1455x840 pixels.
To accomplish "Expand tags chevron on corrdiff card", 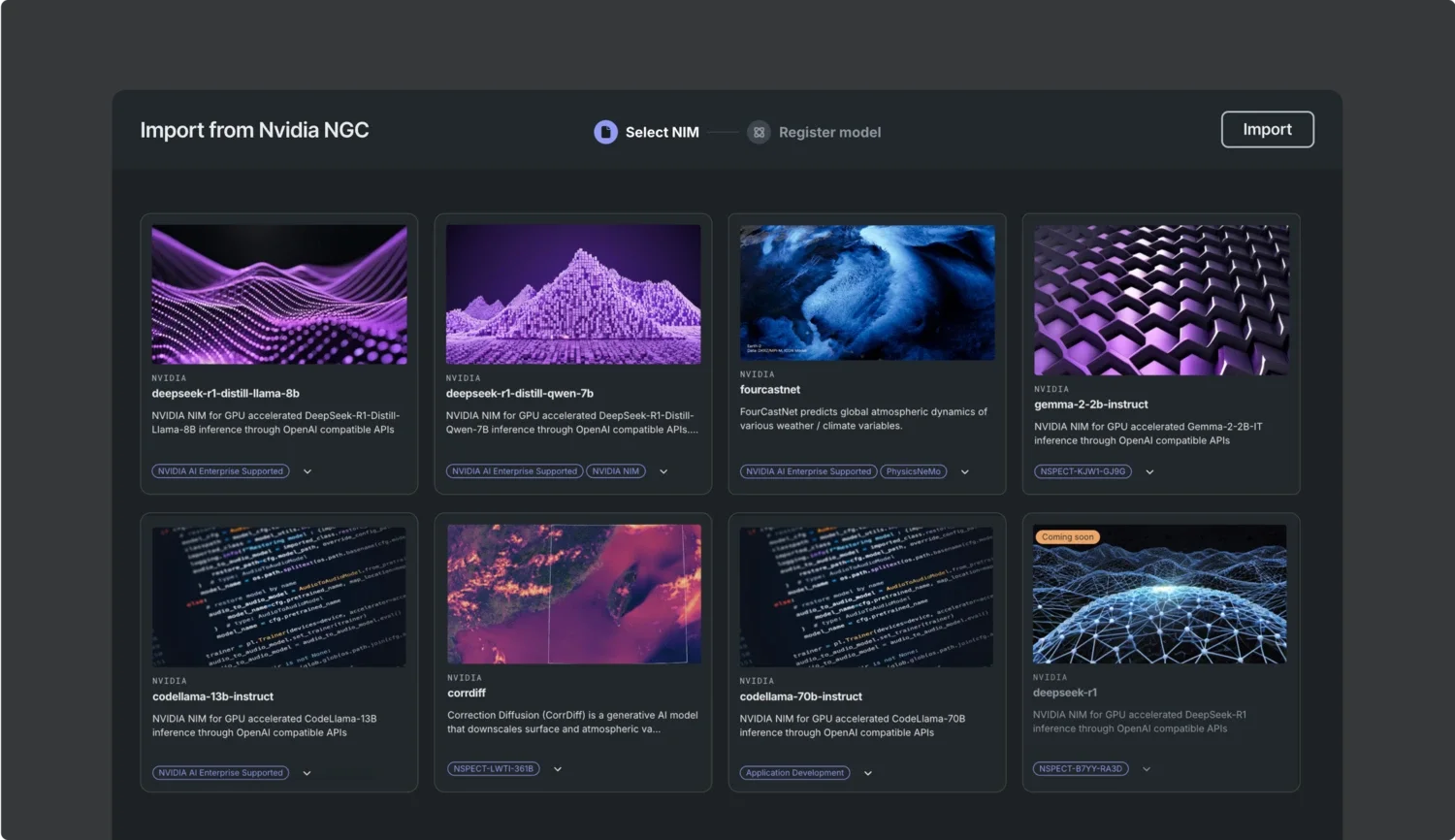I will [558, 769].
